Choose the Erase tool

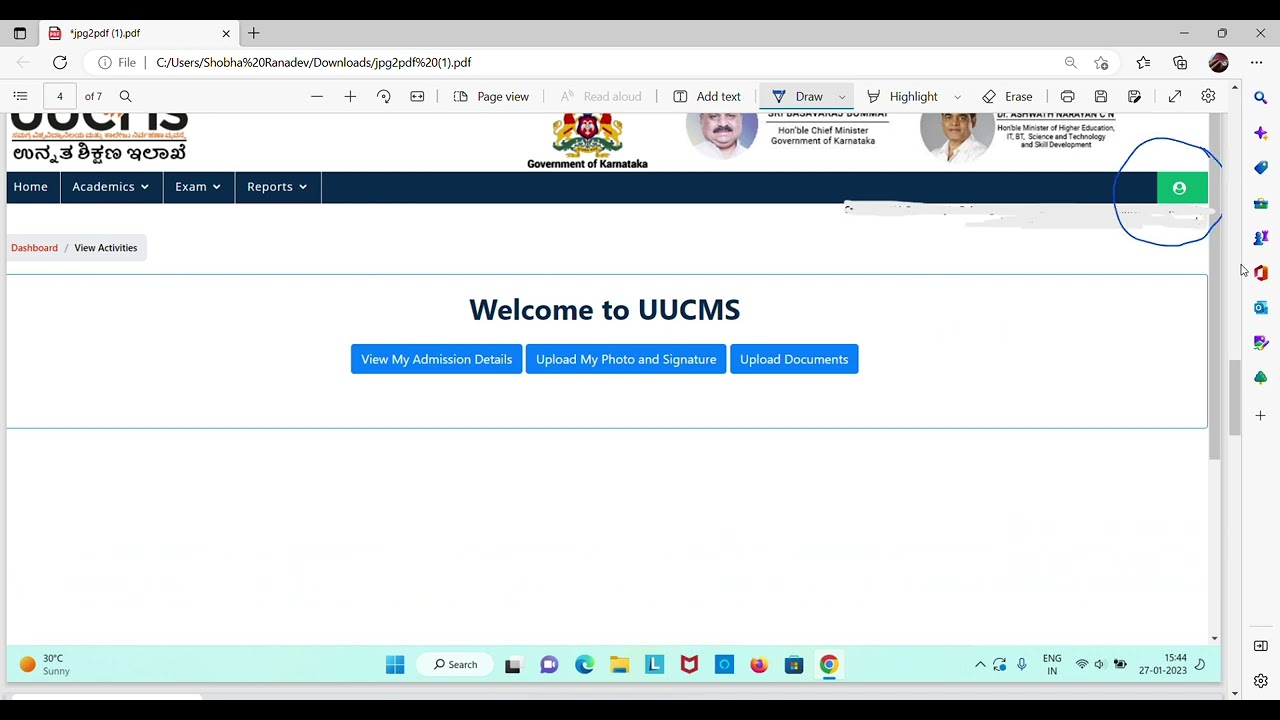pos(1008,96)
